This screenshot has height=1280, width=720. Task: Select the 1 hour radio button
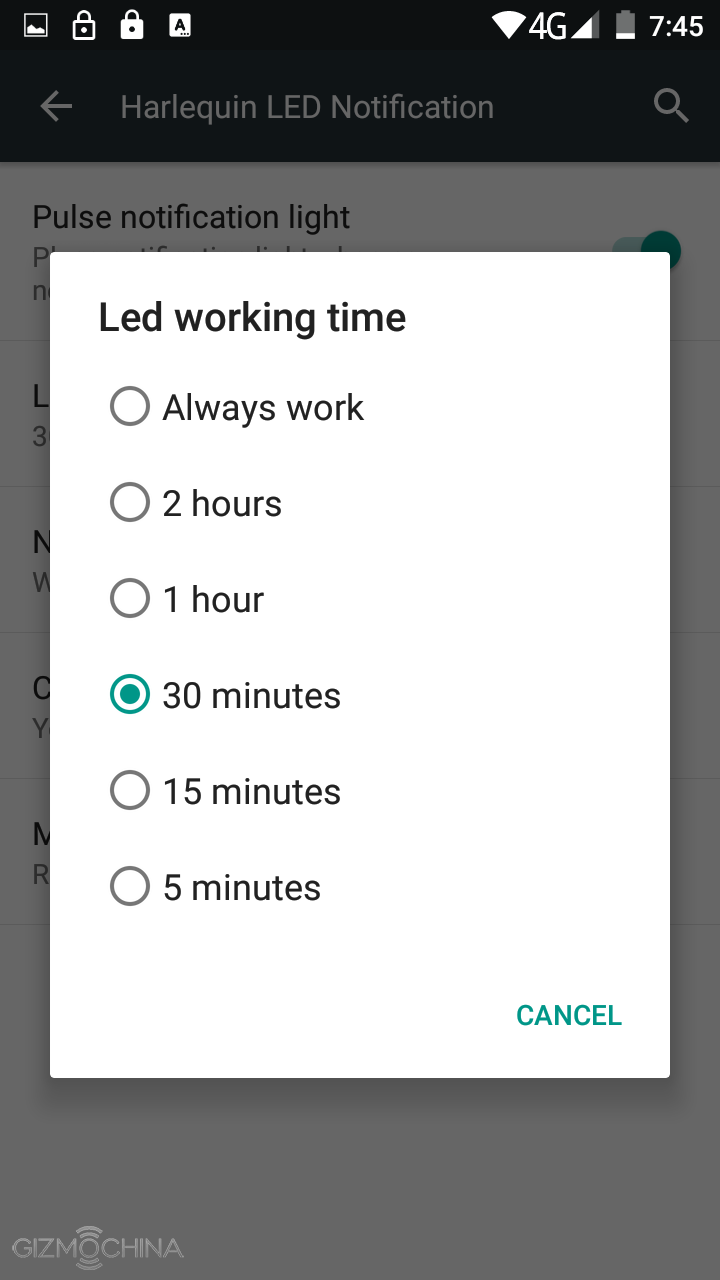click(x=130, y=599)
